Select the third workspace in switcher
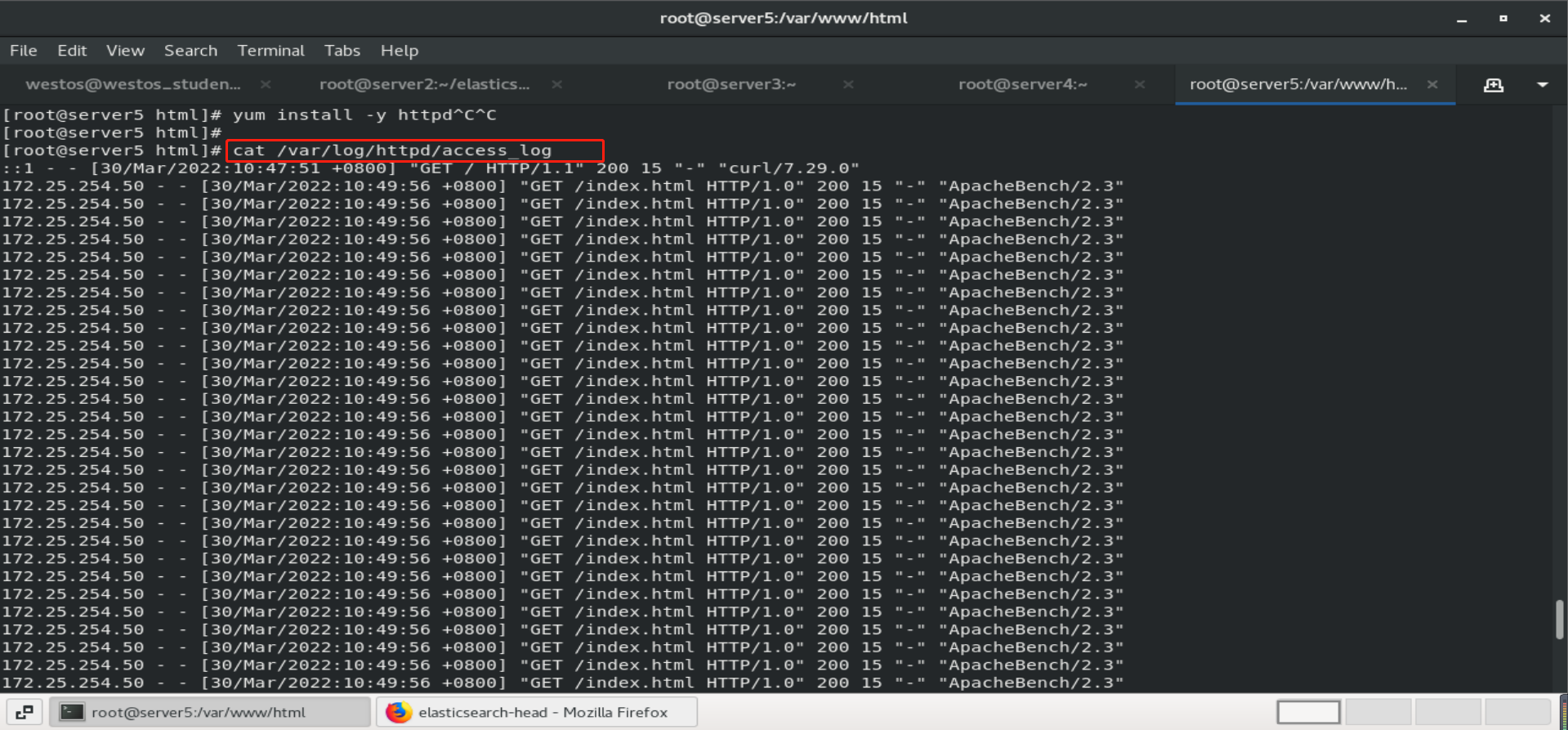Viewport: 1568px width, 730px height. tap(1448, 712)
